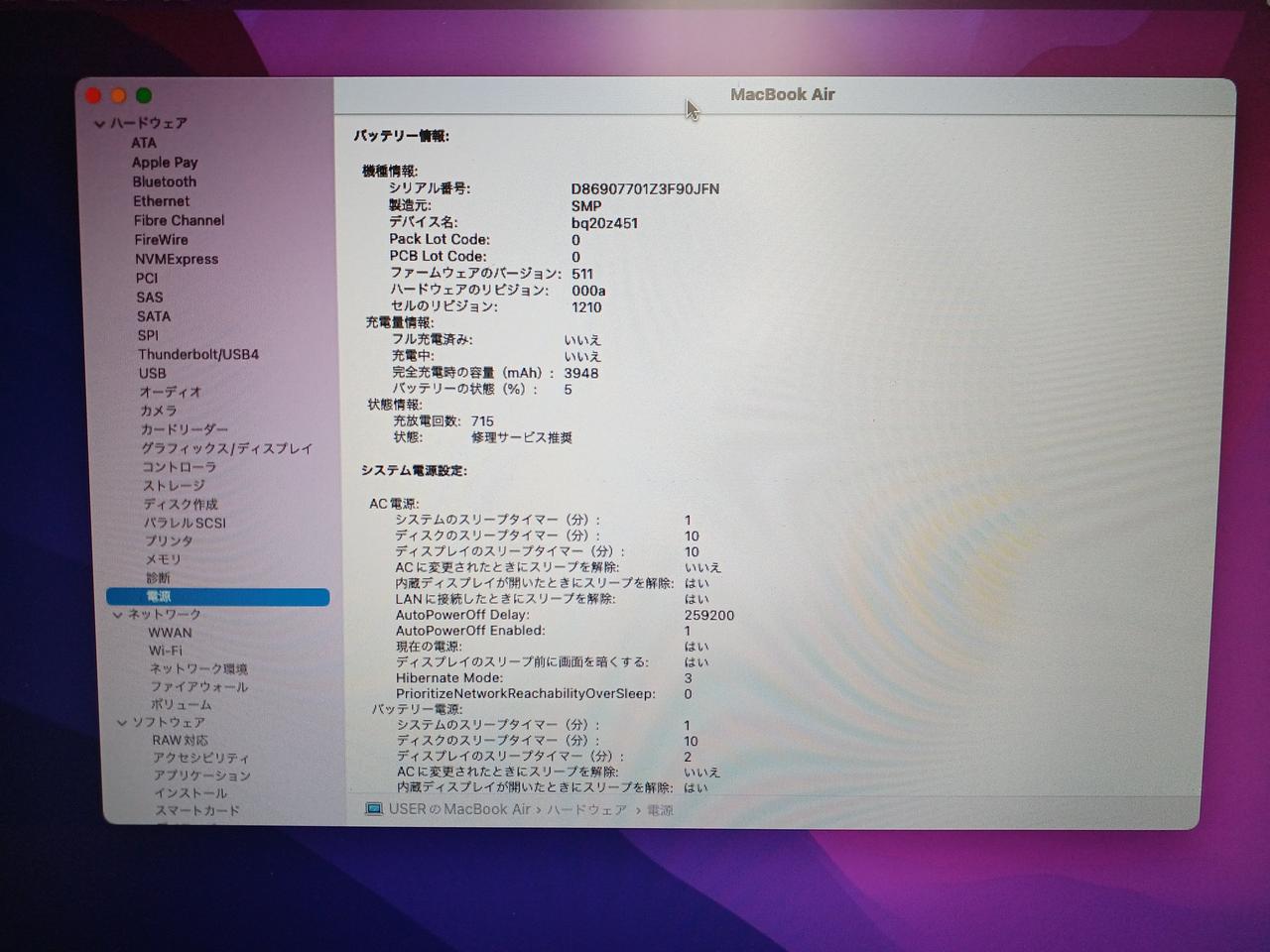Select RAW対応 under software

tap(181, 741)
